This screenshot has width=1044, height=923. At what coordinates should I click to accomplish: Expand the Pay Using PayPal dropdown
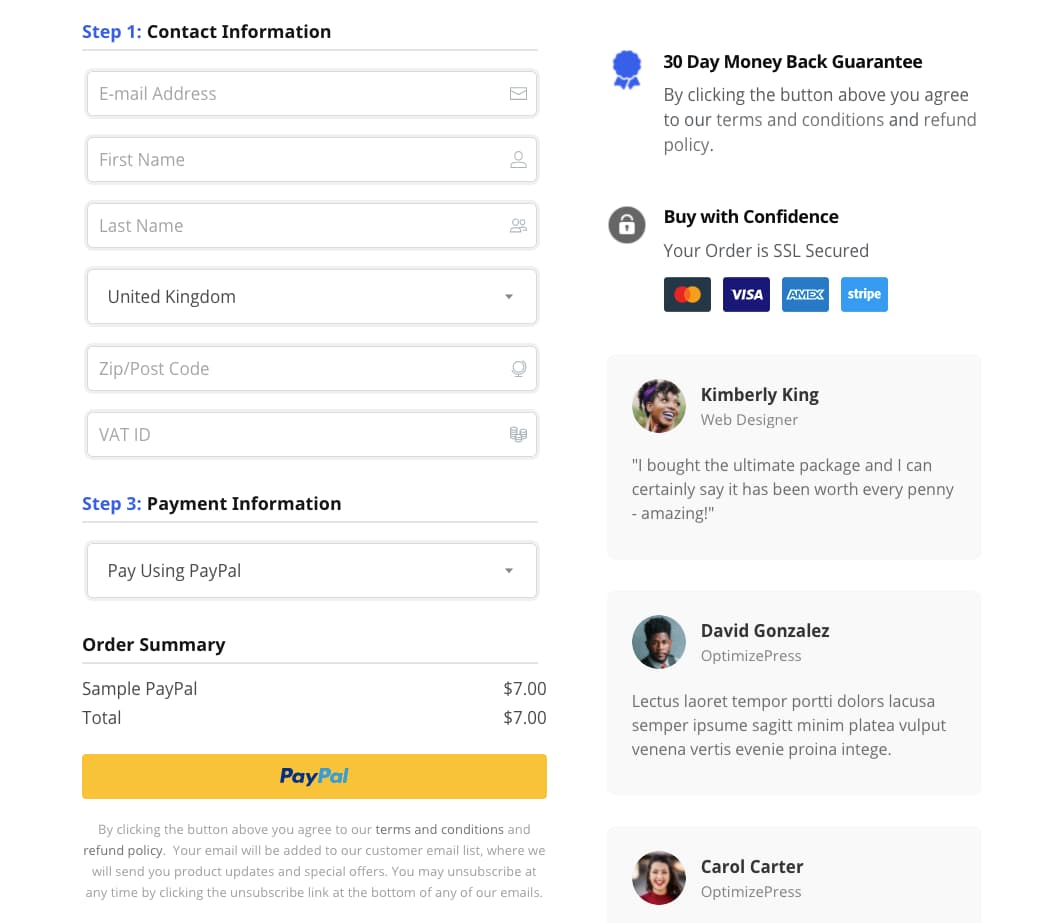coord(312,571)
